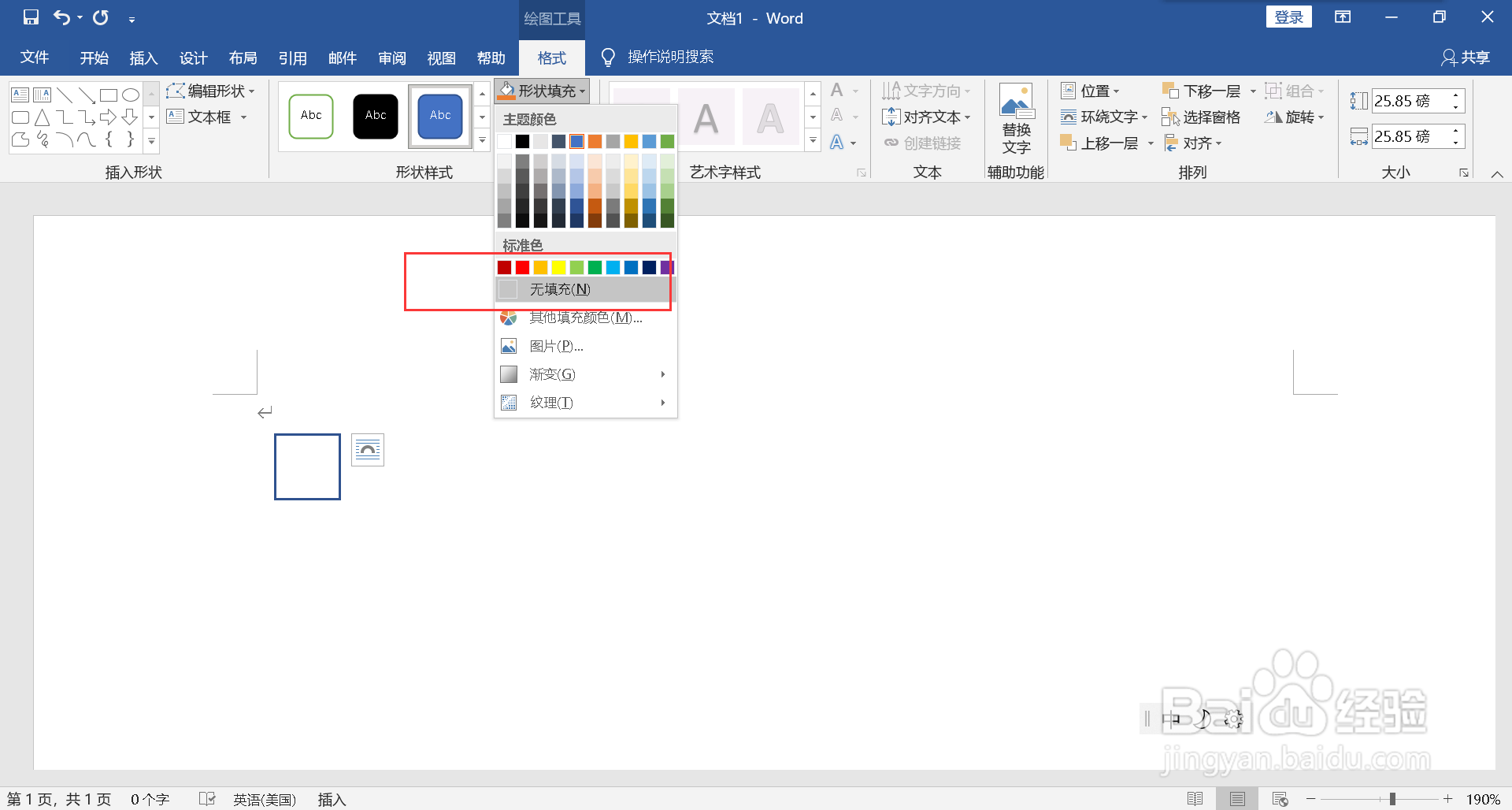1512x810 pixels.
Task: Expand the shapes gallery More arrow
Action: (151, 142)
